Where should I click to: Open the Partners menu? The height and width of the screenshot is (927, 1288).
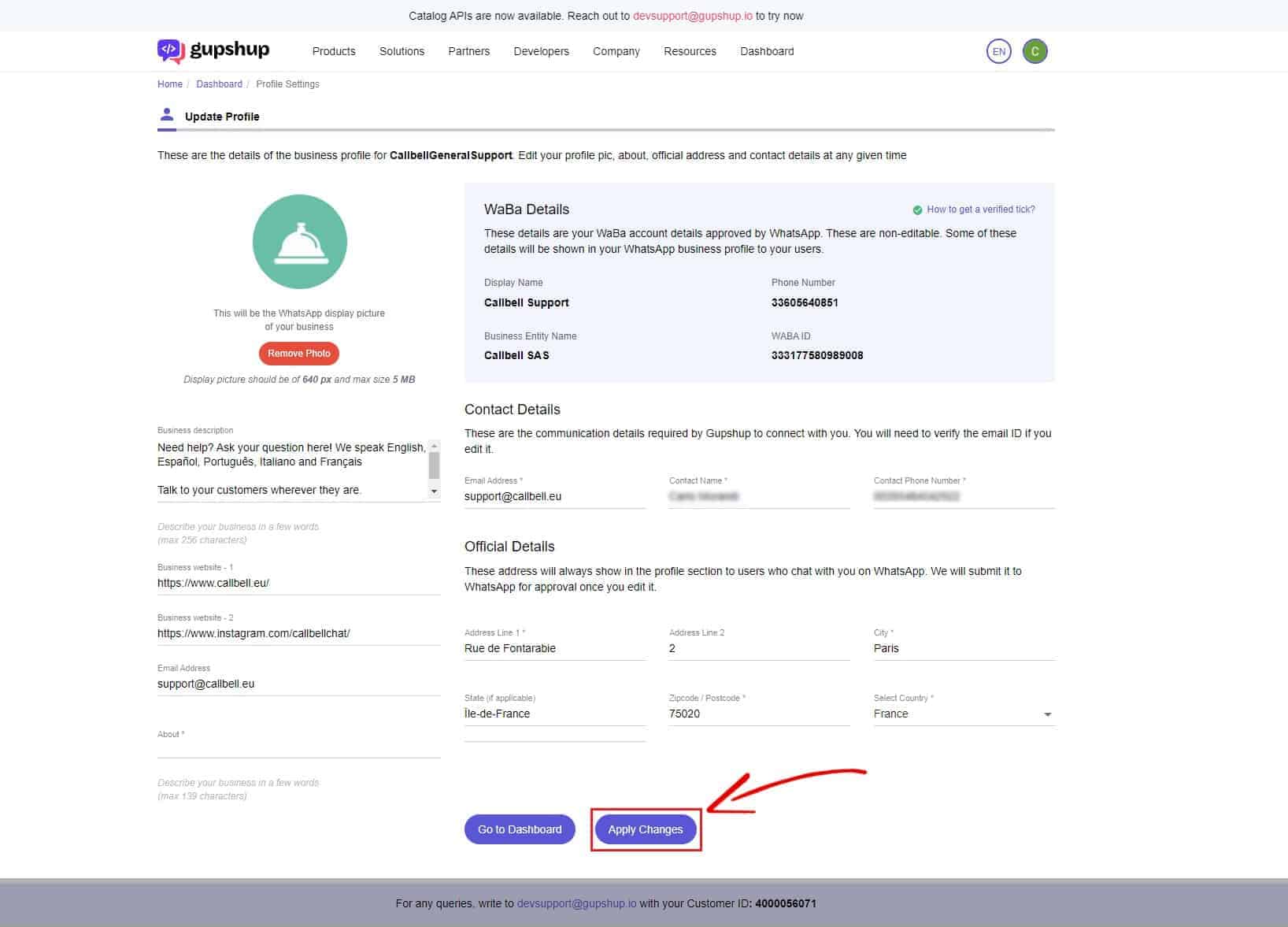[x=468, y=51]
